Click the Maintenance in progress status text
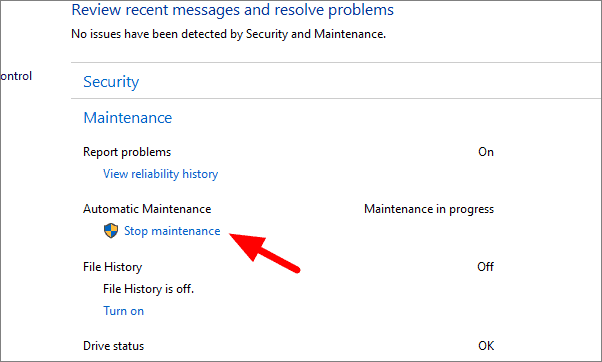The height and width of the screenshot is (362, 602). pos(429,209)
